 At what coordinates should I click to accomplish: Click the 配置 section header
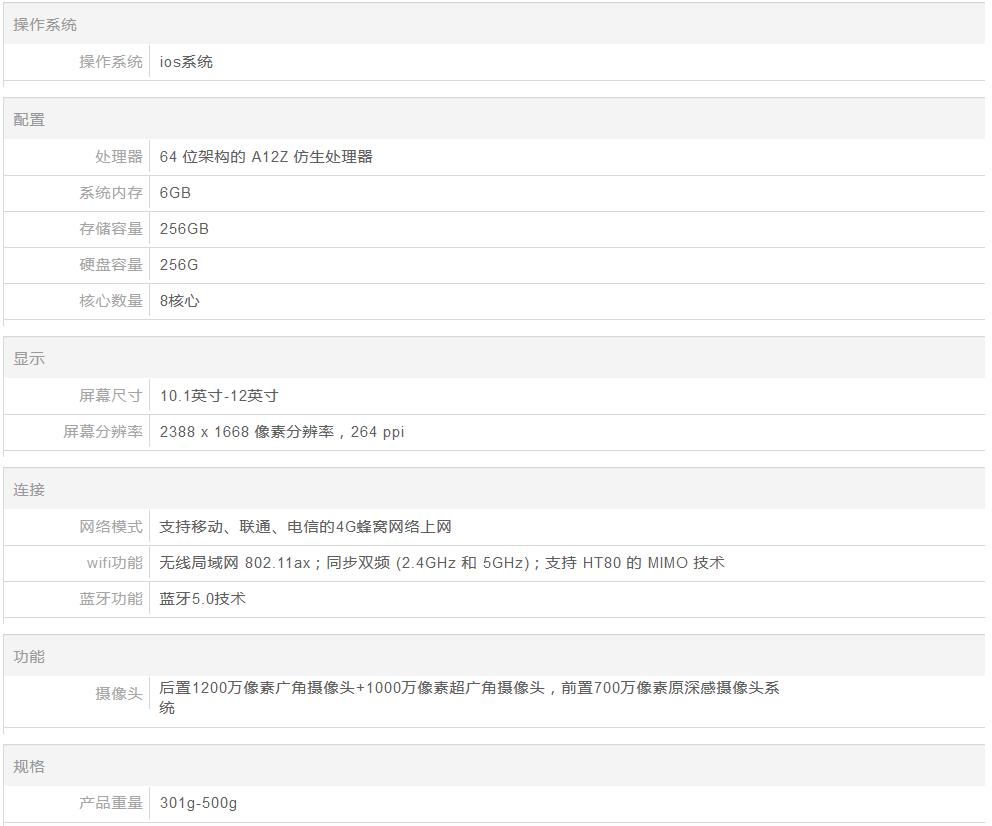tap(29, 120)
